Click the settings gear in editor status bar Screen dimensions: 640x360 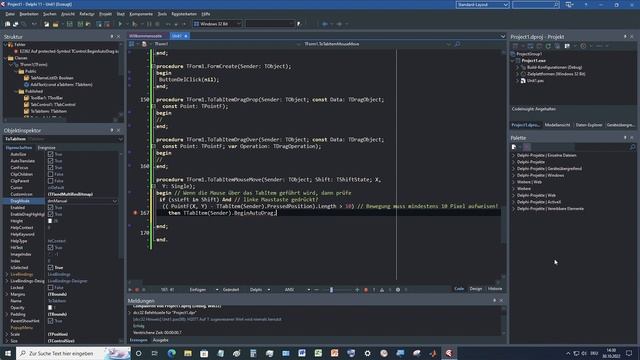point(398,290)
